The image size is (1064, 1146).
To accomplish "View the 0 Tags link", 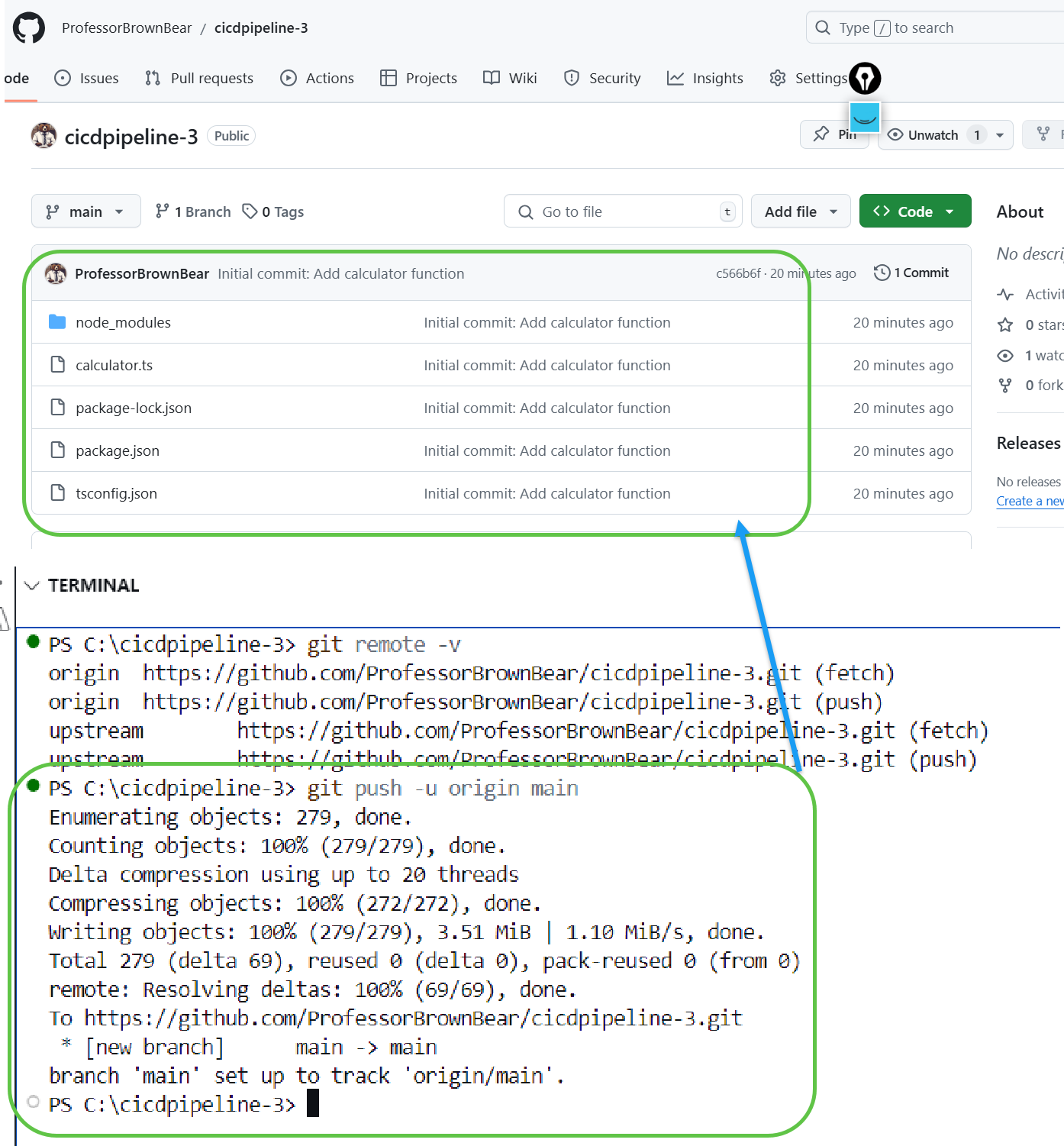I will pyautogui.click(x=273, y=211).
